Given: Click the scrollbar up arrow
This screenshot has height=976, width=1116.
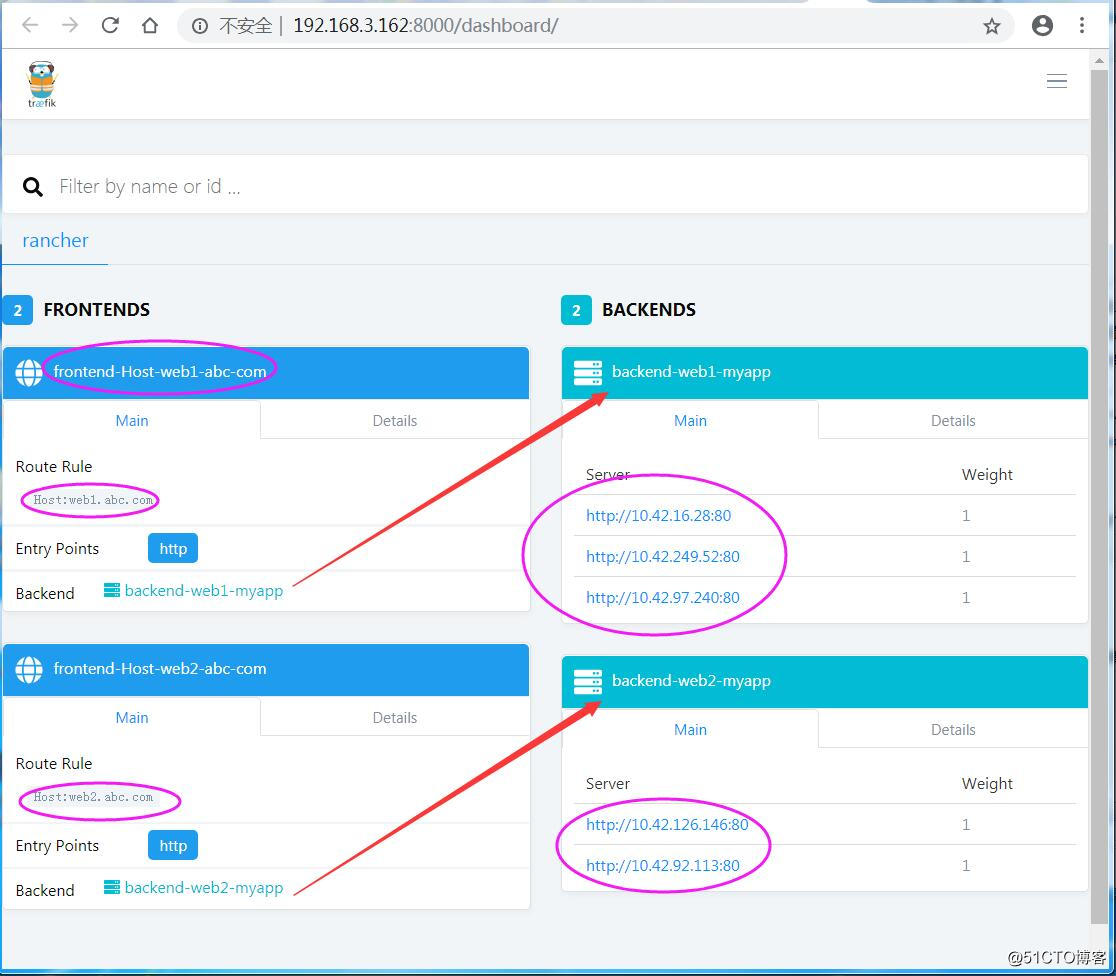Looking at the screenshot, I should [1100, 60].
